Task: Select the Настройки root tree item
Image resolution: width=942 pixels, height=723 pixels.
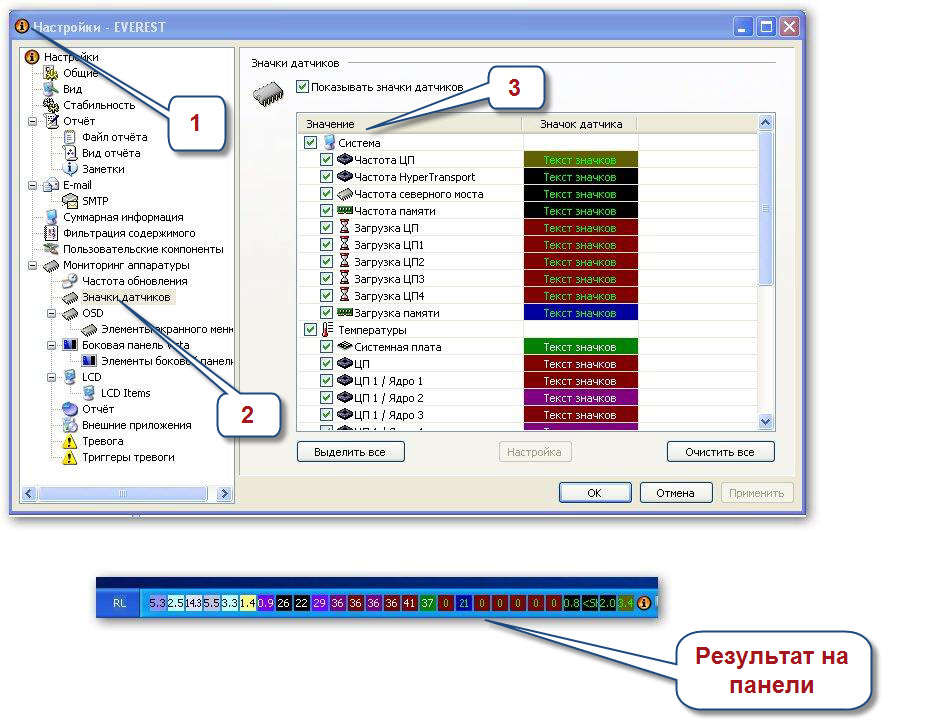Action: [71, 57]
